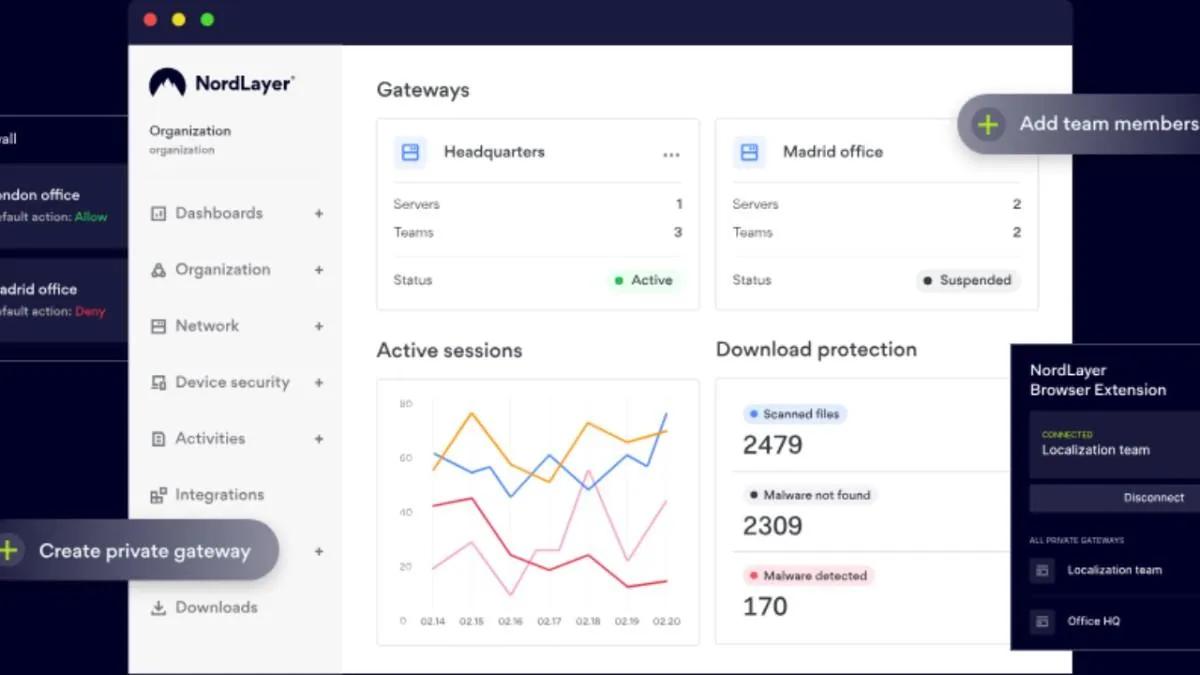The width and height of the screenshot is (1200, 675).
Task: Open the Activities menu item
Action: coord(210,439)
